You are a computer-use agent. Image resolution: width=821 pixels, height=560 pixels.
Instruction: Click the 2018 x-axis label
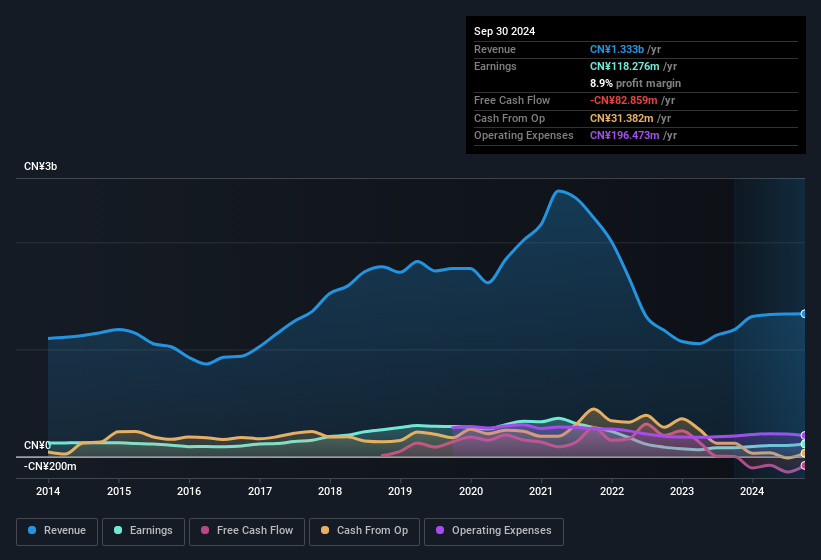coord(330,491)
